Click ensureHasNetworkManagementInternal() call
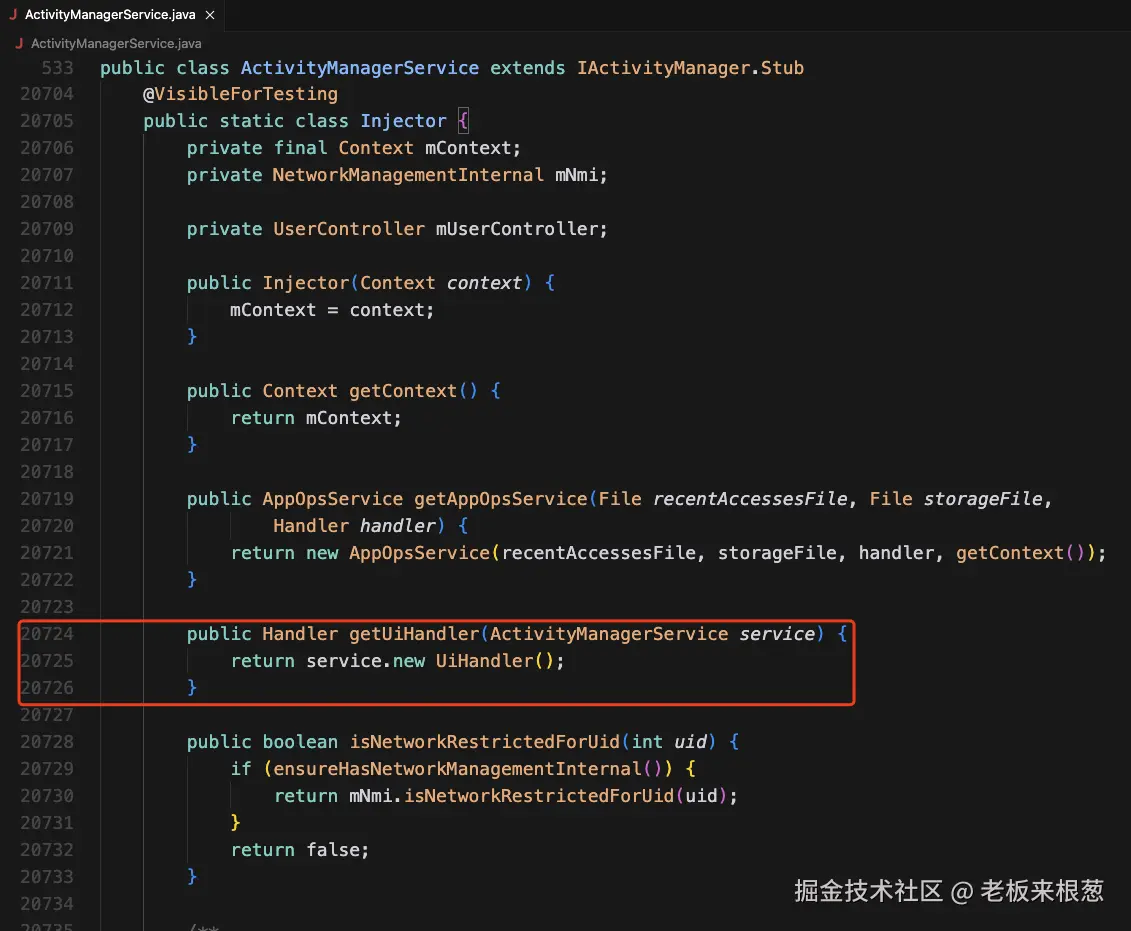 [x=467, y=769]
